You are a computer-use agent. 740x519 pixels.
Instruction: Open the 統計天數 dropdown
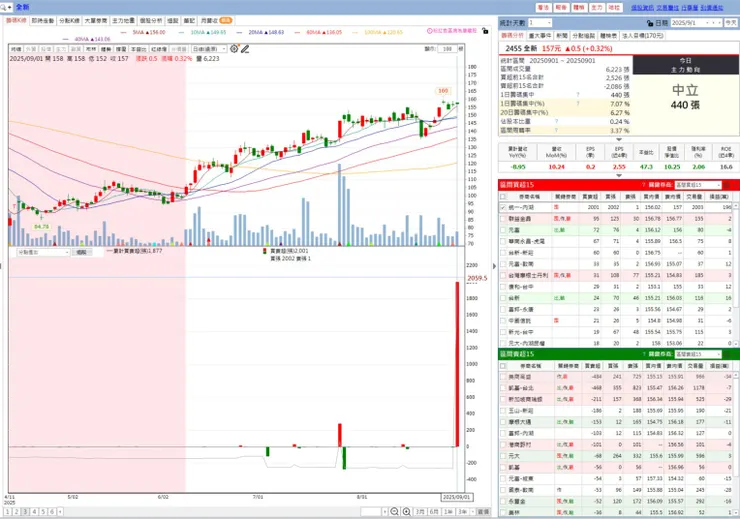click(x=539, y=23)
